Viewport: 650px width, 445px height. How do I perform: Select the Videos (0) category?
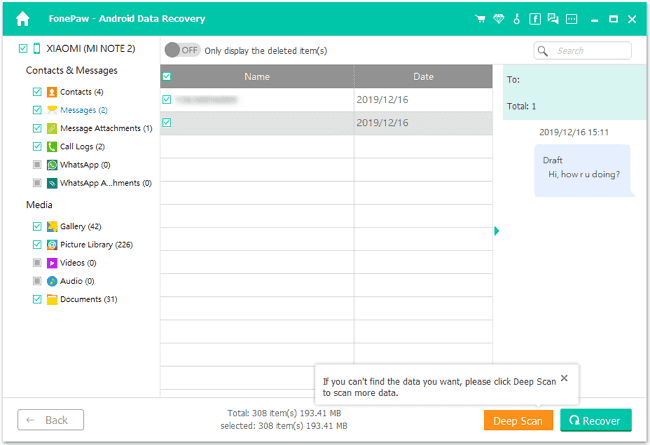[78, 263]
